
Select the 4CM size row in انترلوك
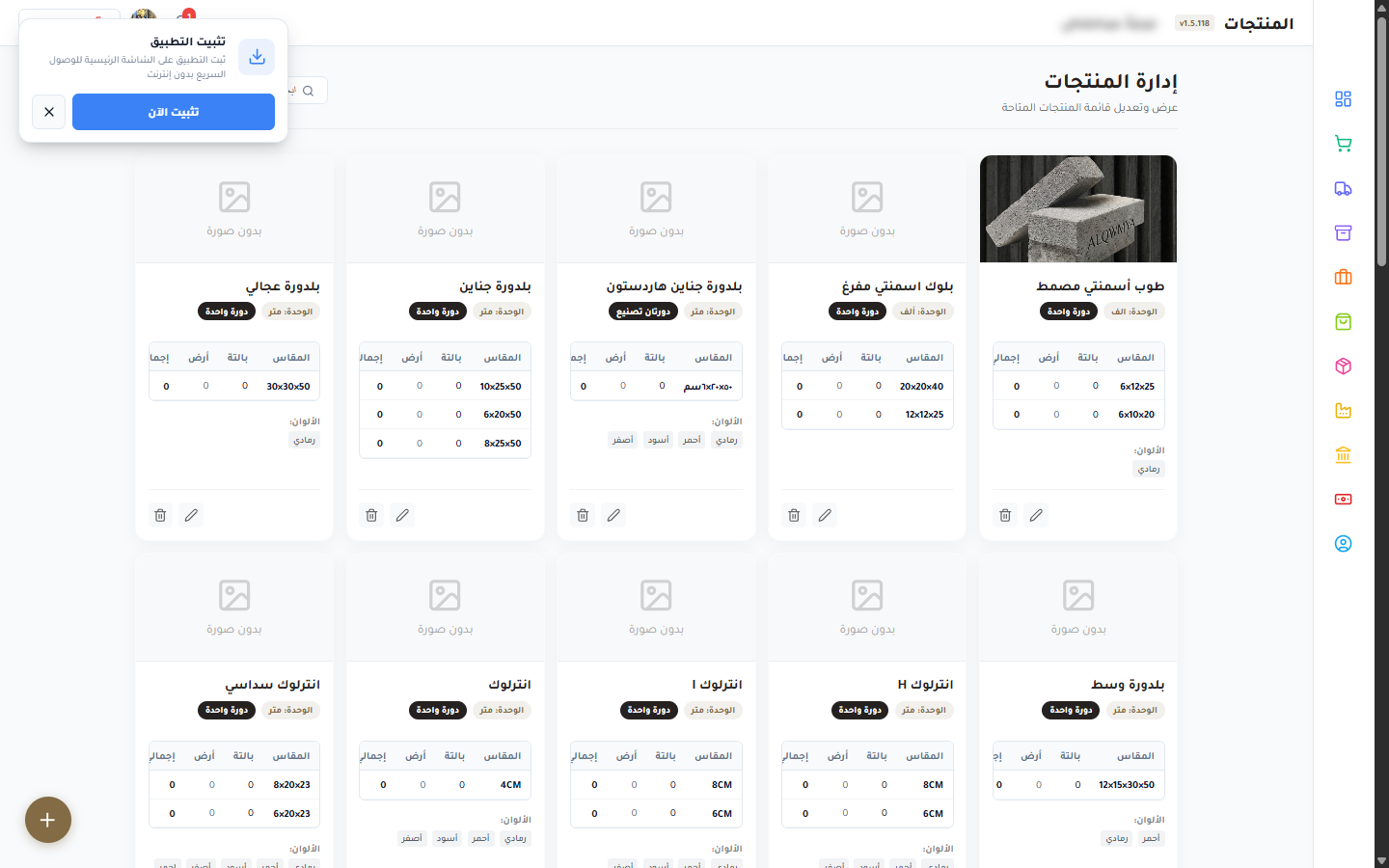coord(445,785)
